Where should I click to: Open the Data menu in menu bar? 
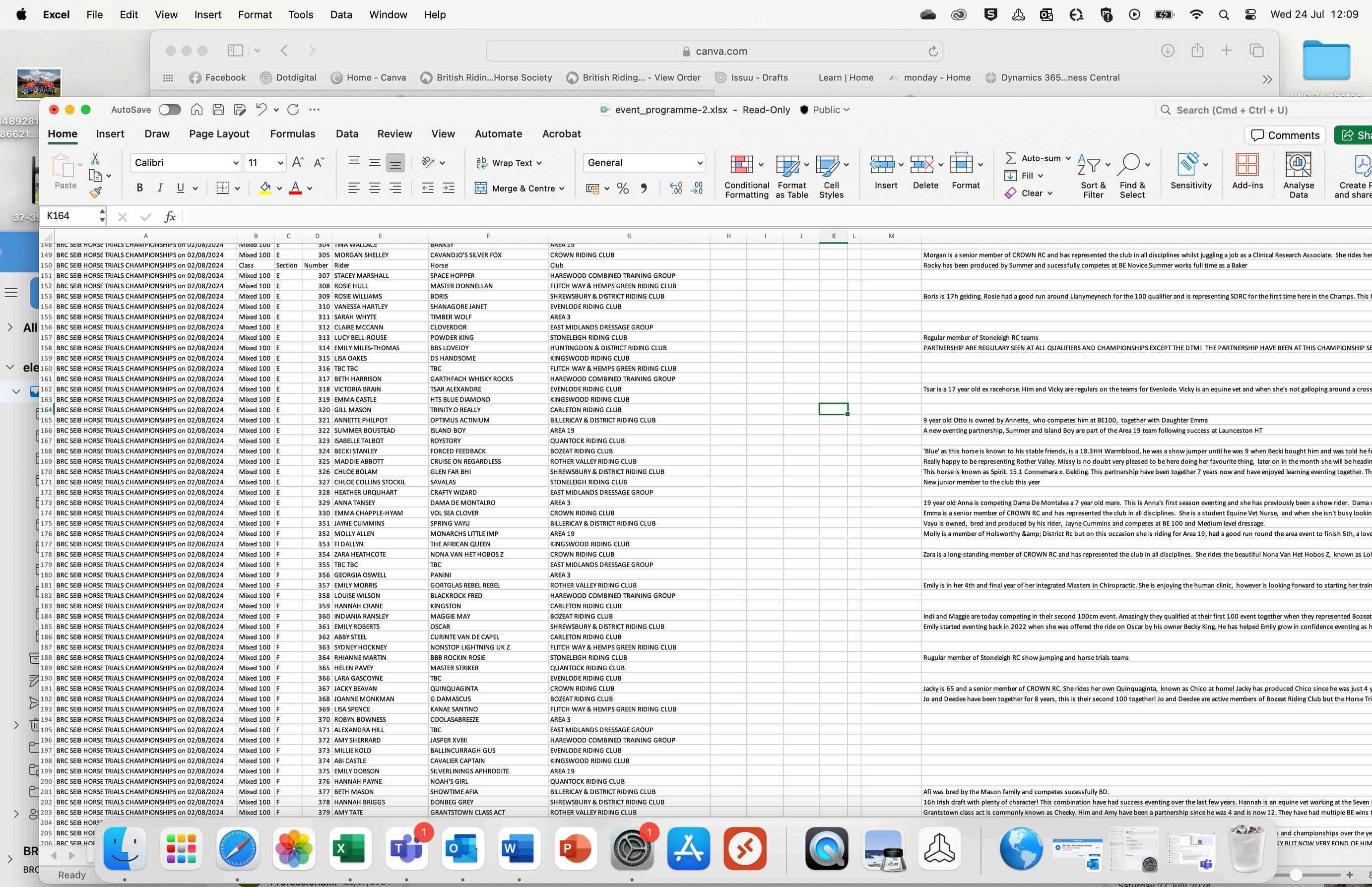coord(341,14)
